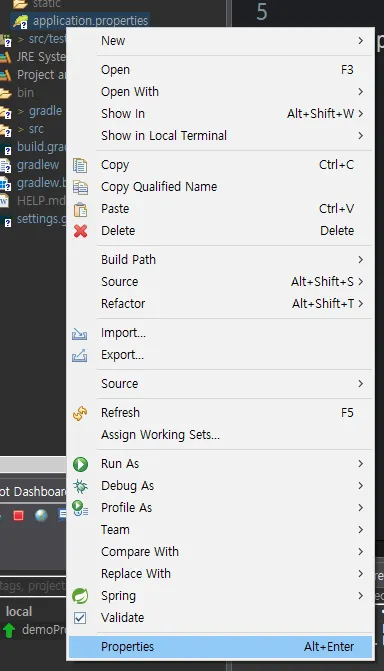Screen dimensions: 384x671
Task: Click the Spring leaf icon
Action: point(80,596)
